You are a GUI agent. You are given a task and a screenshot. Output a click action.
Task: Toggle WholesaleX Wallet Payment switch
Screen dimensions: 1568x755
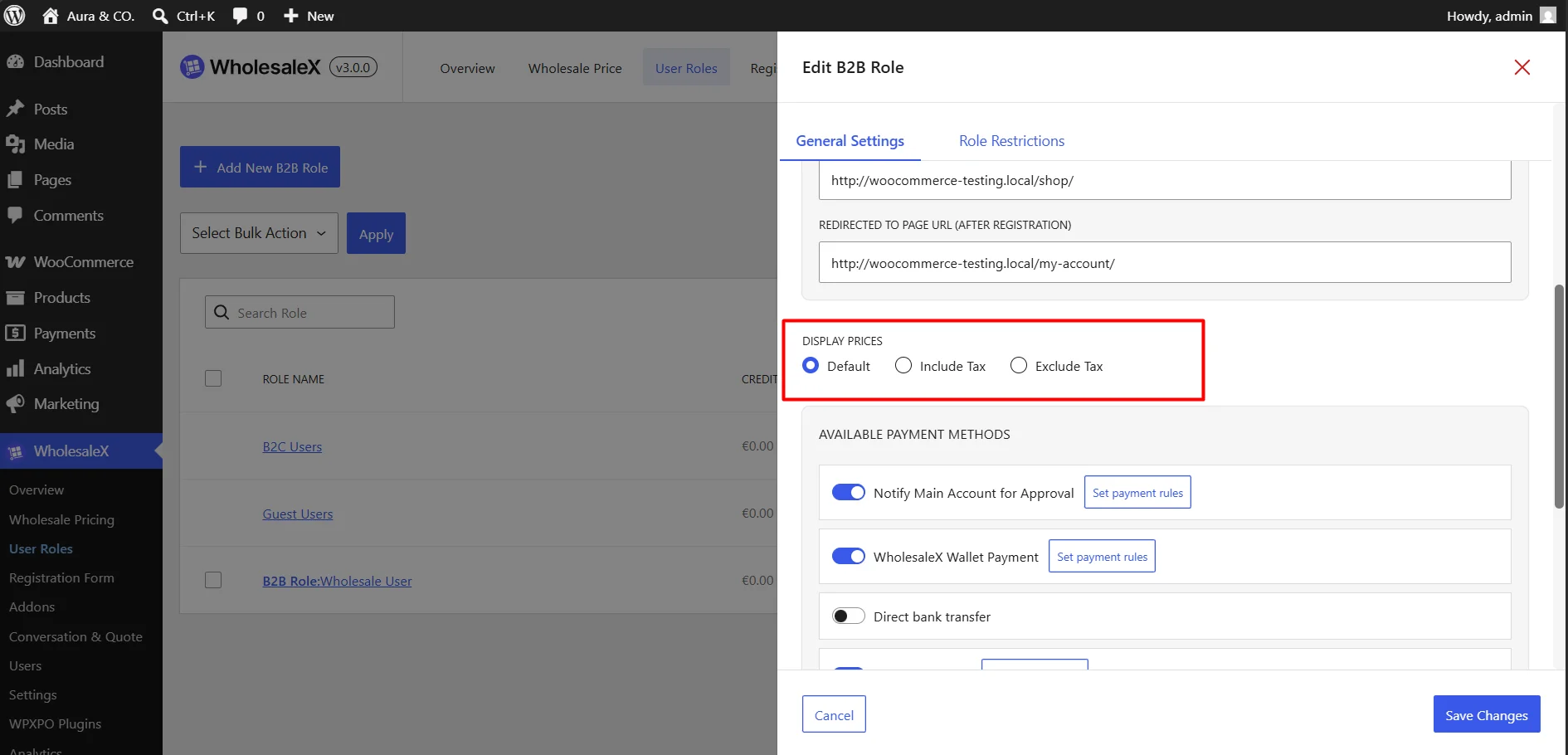click(849, 557)
